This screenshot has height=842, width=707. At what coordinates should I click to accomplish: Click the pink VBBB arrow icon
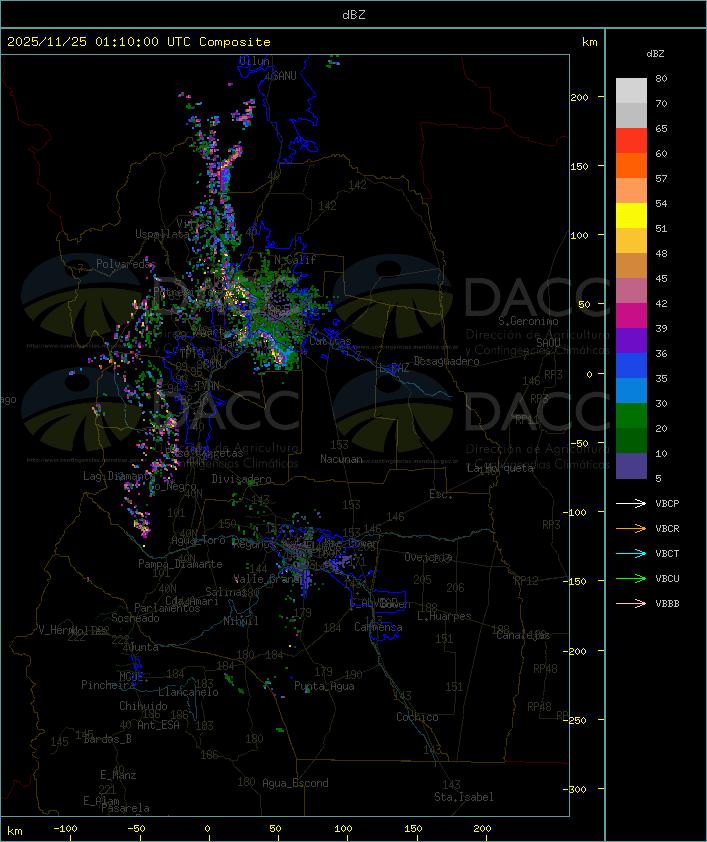click(x=631, y=603)
